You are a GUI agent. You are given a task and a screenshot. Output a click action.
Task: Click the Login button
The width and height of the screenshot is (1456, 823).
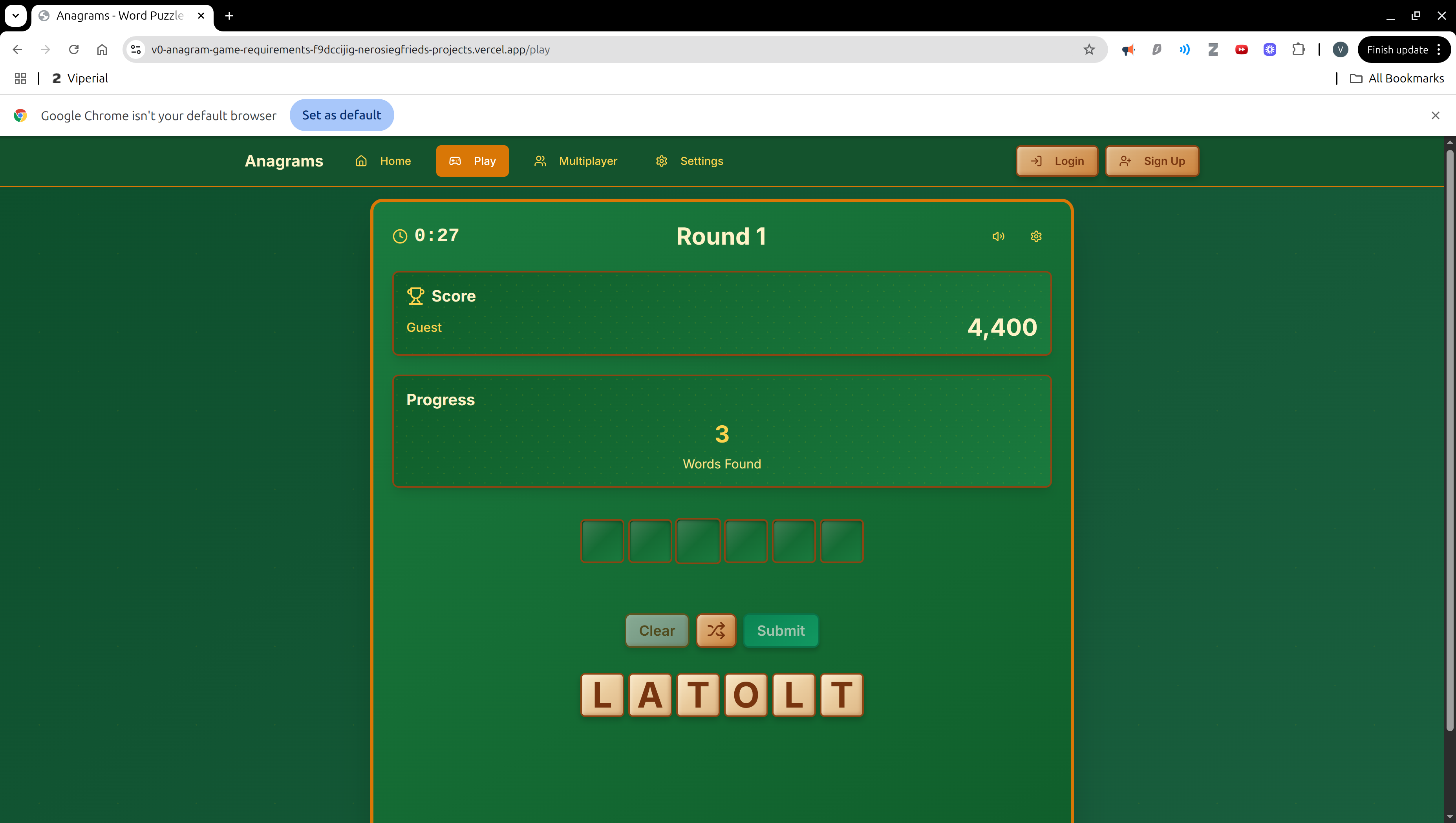(x=1056, y=161)
